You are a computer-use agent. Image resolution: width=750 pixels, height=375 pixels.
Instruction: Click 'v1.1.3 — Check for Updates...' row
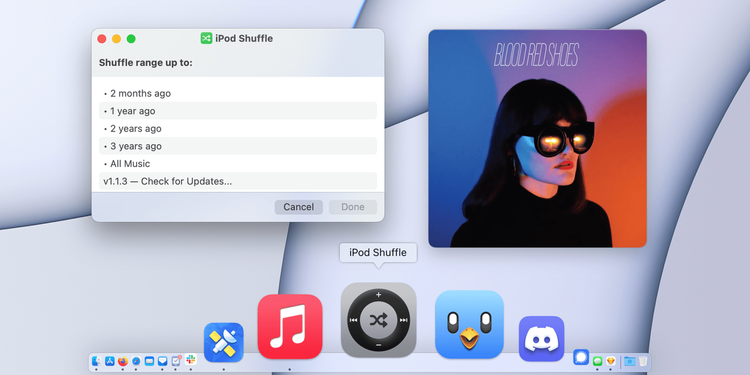tap(238, 181)
